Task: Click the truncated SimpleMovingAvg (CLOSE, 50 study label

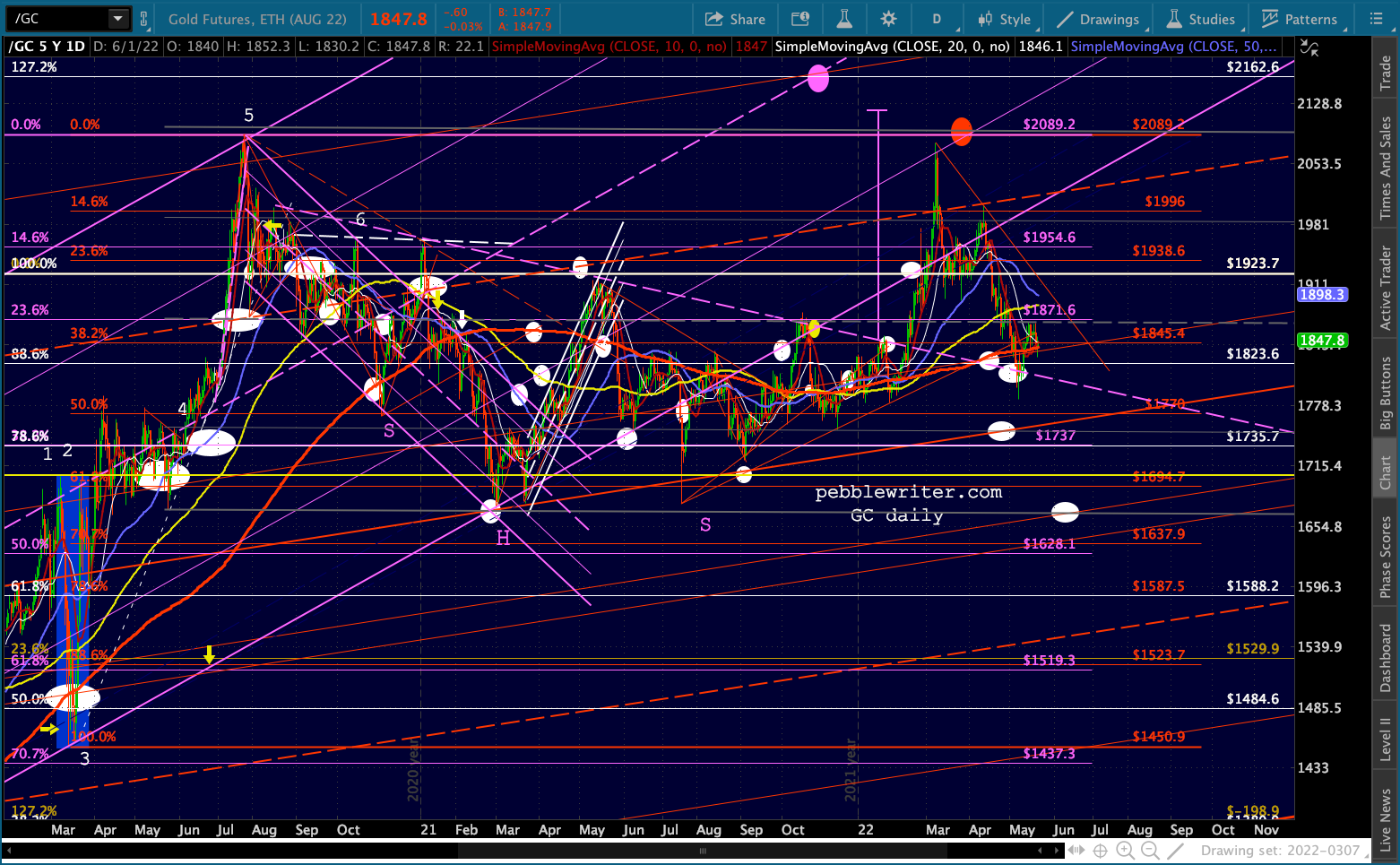Action: [x=1174, y=46]
